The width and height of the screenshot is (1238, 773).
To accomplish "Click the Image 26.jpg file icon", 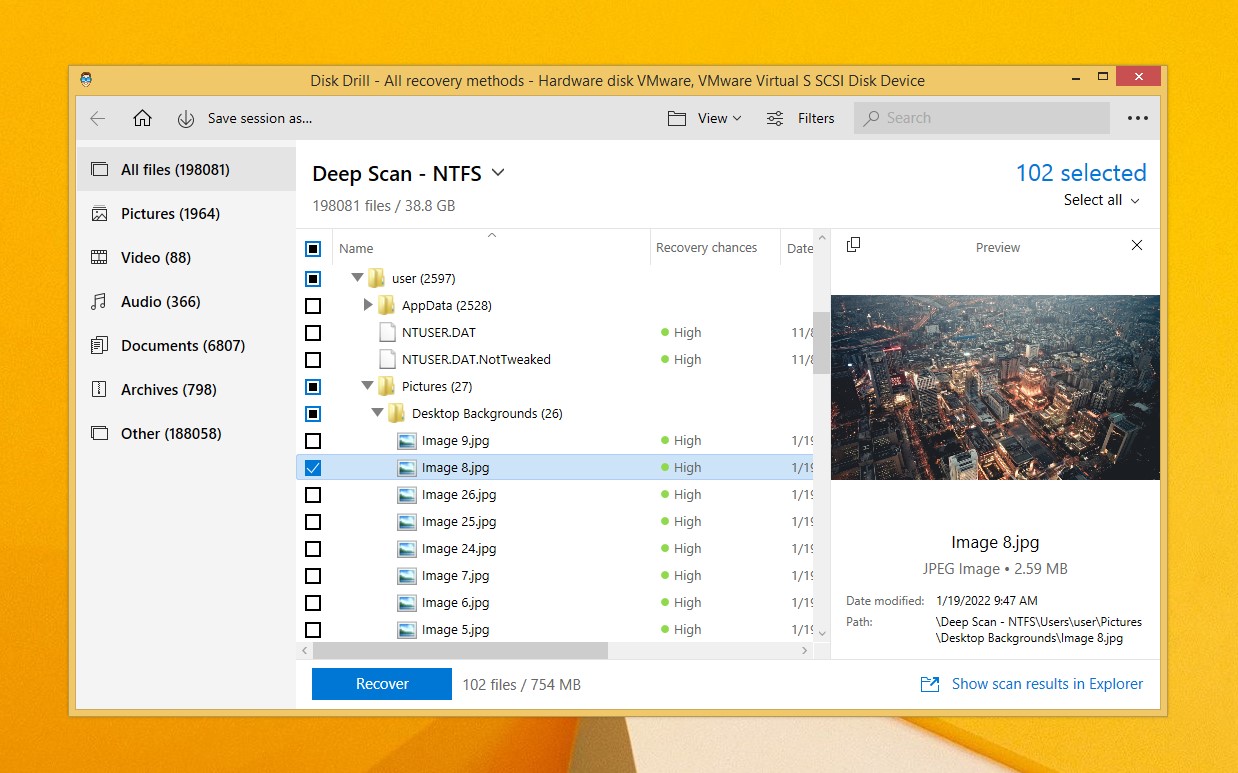I will (406, 495).
